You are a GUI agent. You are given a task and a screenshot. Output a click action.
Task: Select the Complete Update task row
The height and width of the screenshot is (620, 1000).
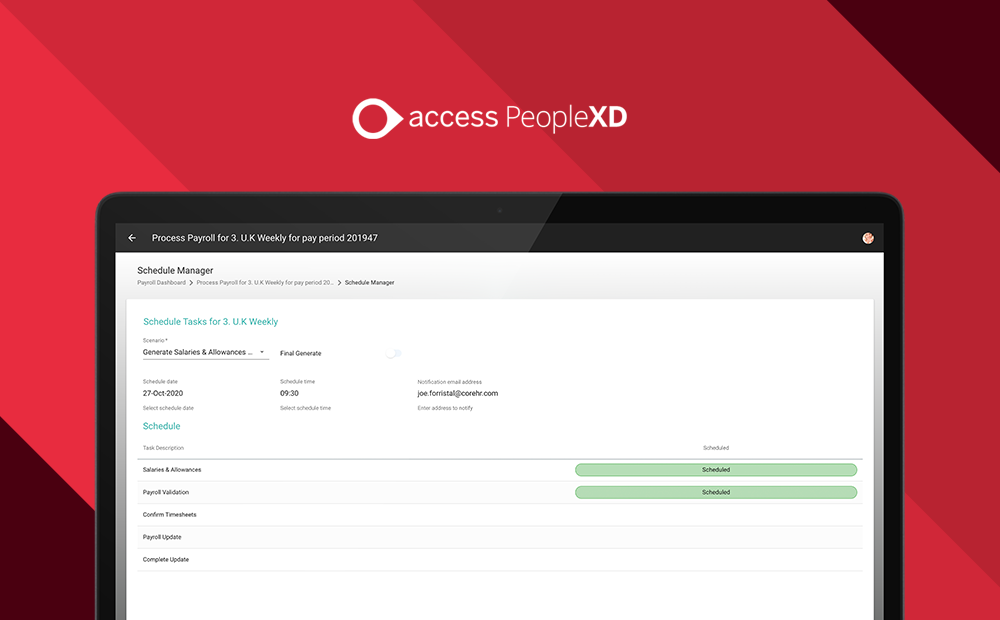[499, 559]
